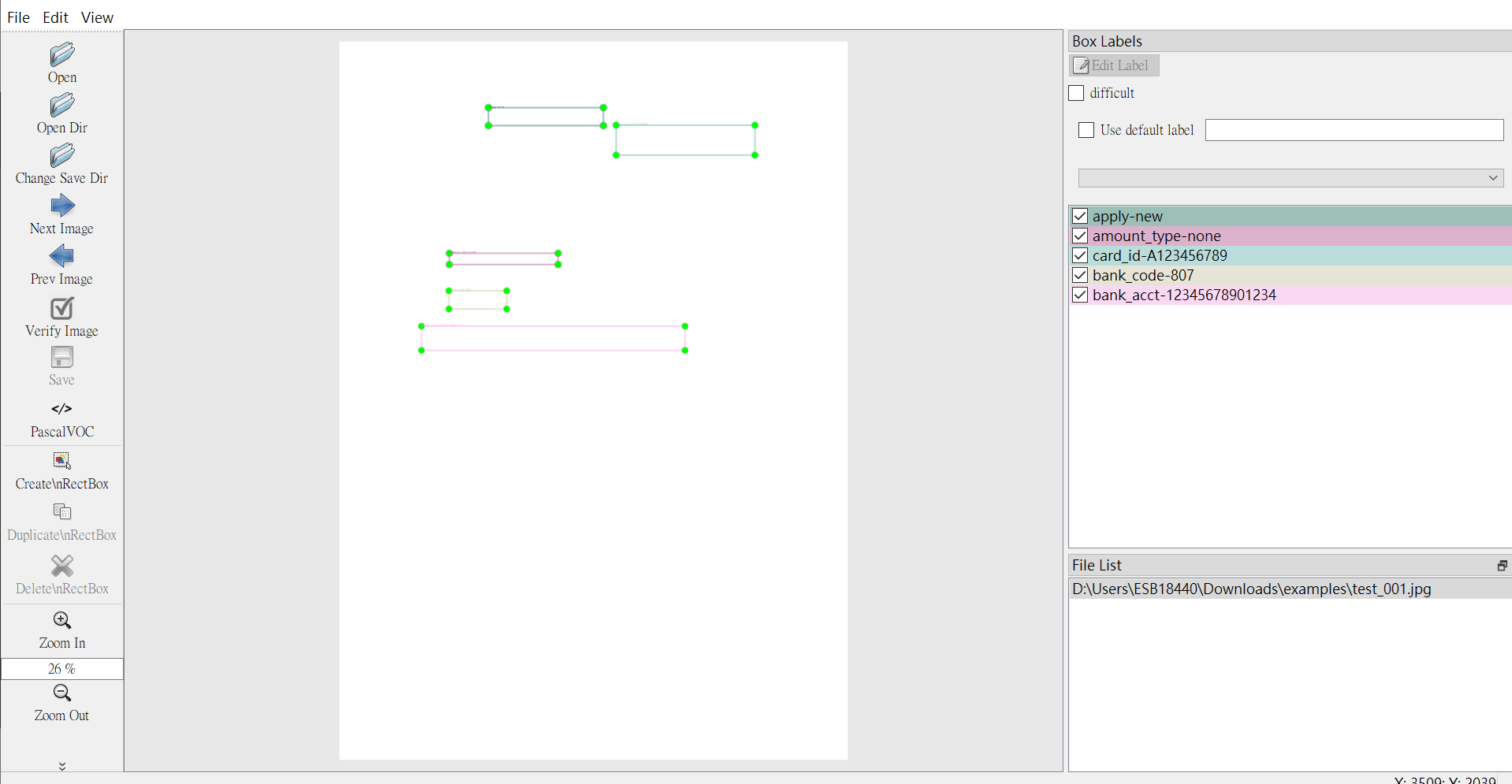1512x784 pixels.
Task: Click the Zoom In magnifier
Action: 62,620
